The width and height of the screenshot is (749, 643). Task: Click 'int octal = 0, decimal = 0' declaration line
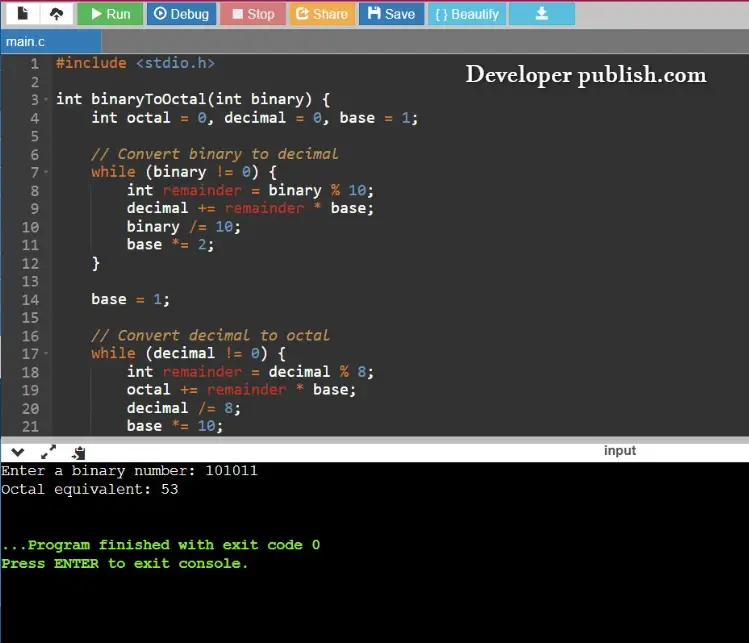[x=255, y=118]
